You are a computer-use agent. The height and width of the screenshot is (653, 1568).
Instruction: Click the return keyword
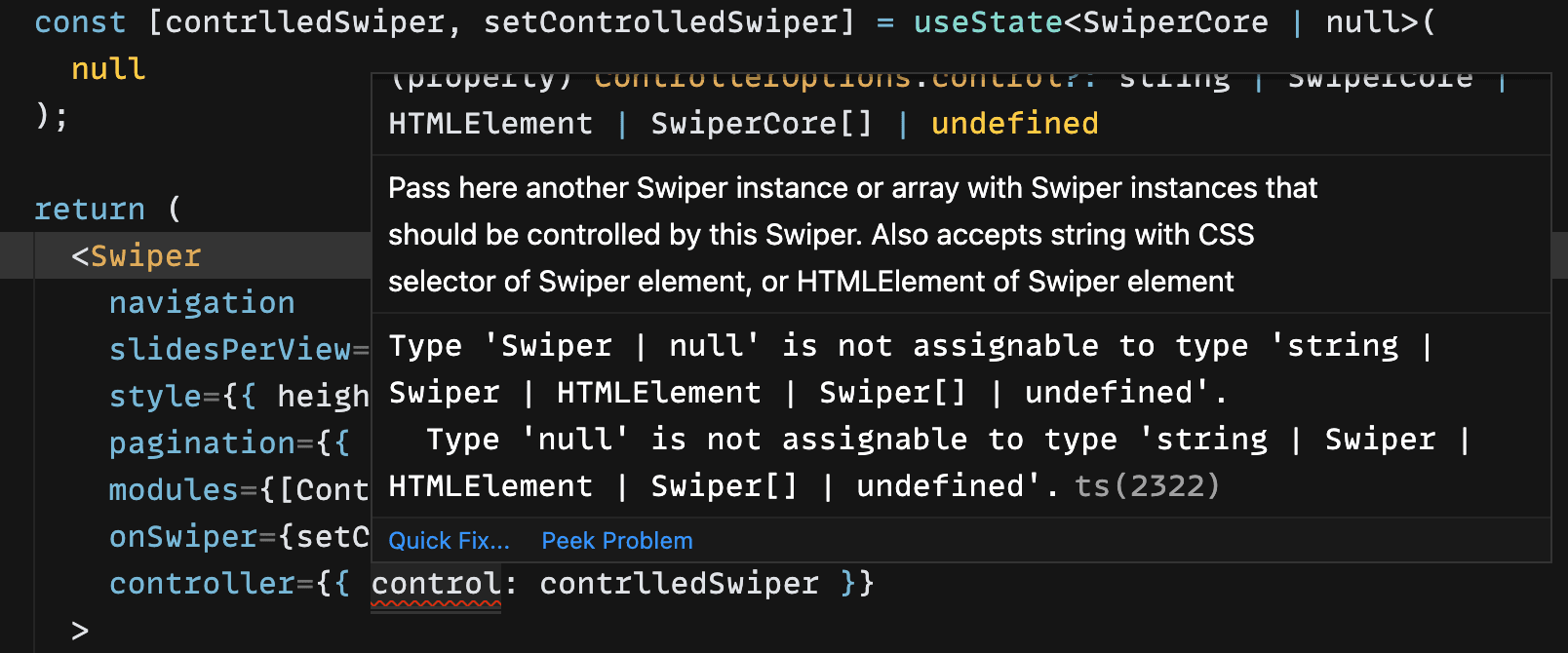[x=90, y=210]
